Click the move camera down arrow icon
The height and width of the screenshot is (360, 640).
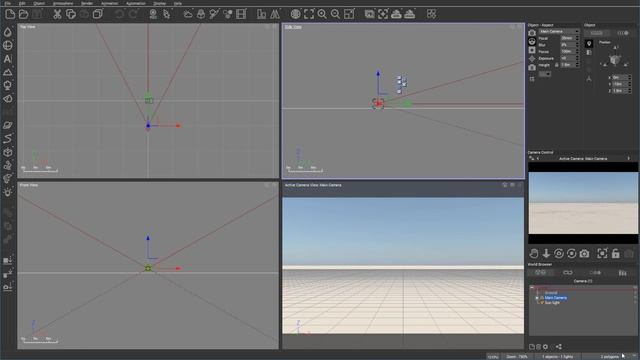(546, 253)
